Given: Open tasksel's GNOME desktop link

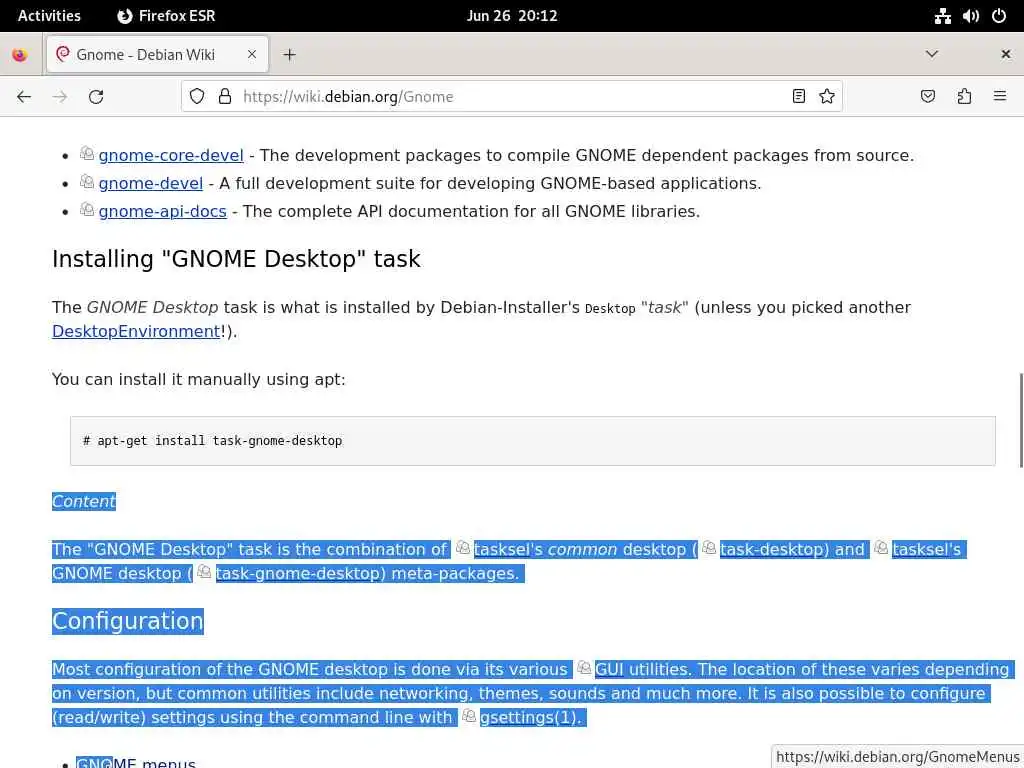Looking at the screenshot, I should (x=927, y=550).
